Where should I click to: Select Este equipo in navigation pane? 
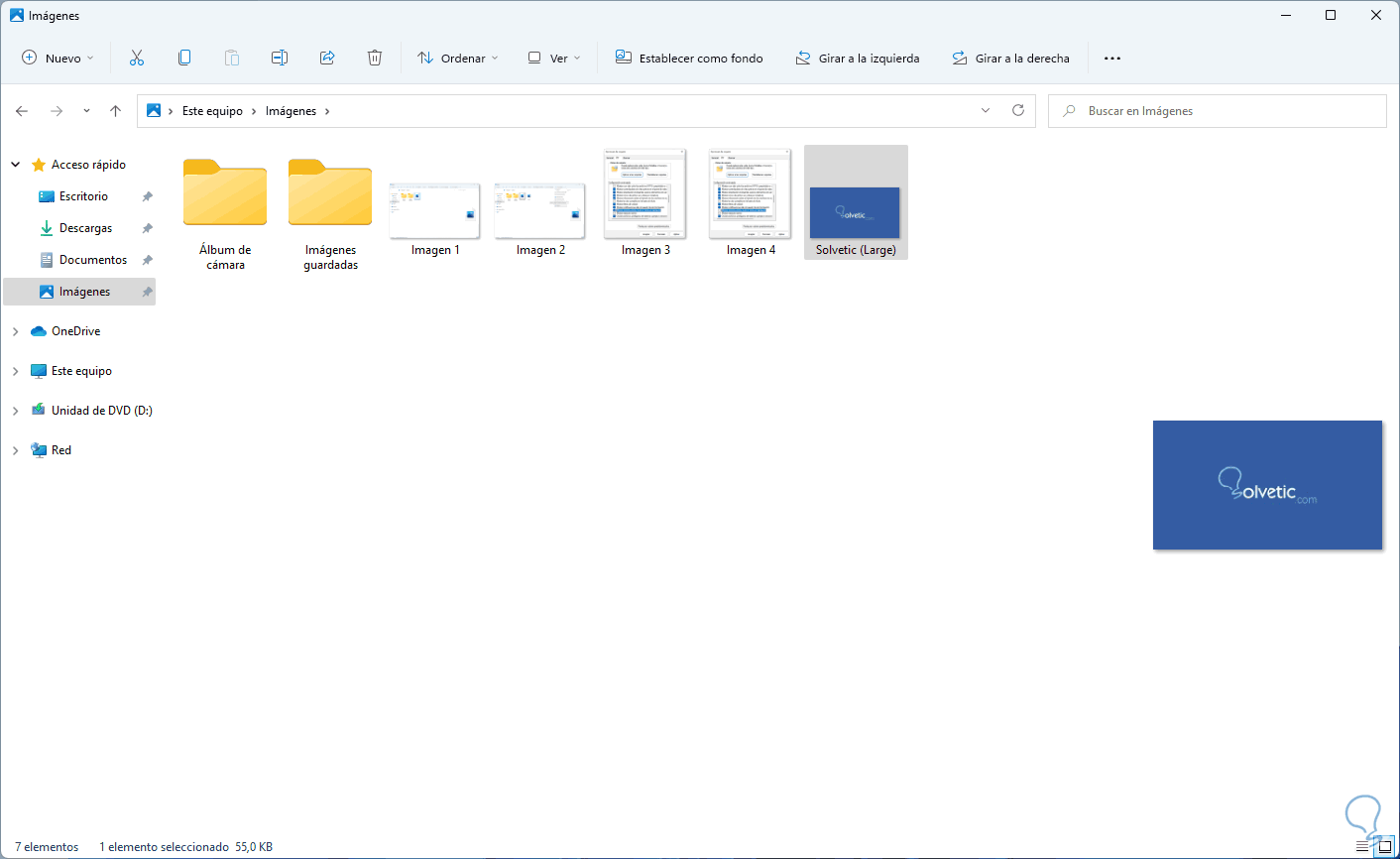click(79, 371)
